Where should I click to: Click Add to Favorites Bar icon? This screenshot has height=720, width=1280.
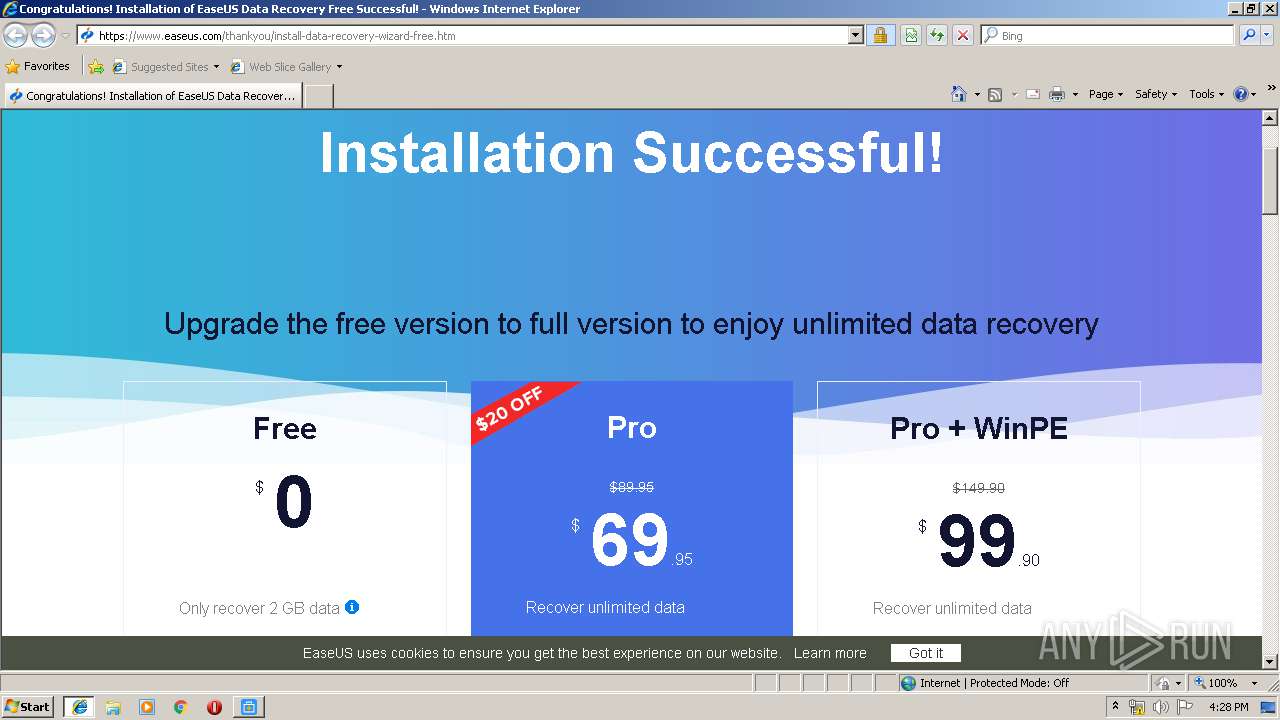[96, 67]
